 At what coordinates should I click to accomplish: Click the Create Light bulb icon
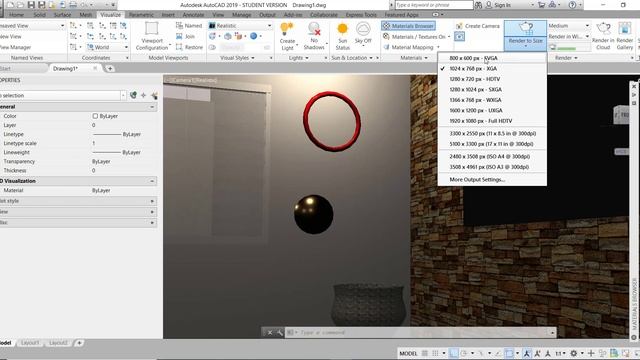(287, 29)
